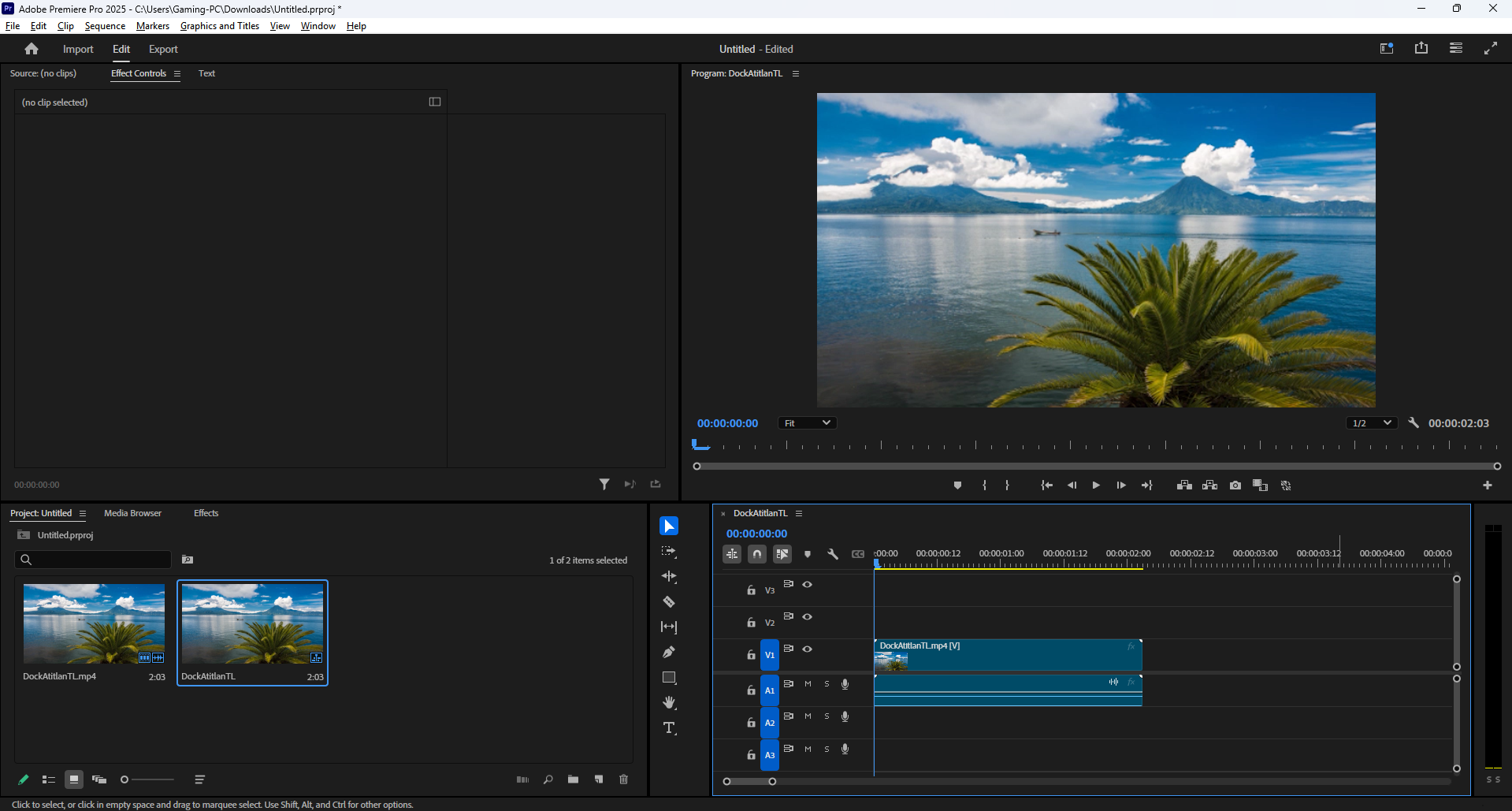Activate the Type tool
This screenshot has width=1512, height=811.
click(669, 728)
